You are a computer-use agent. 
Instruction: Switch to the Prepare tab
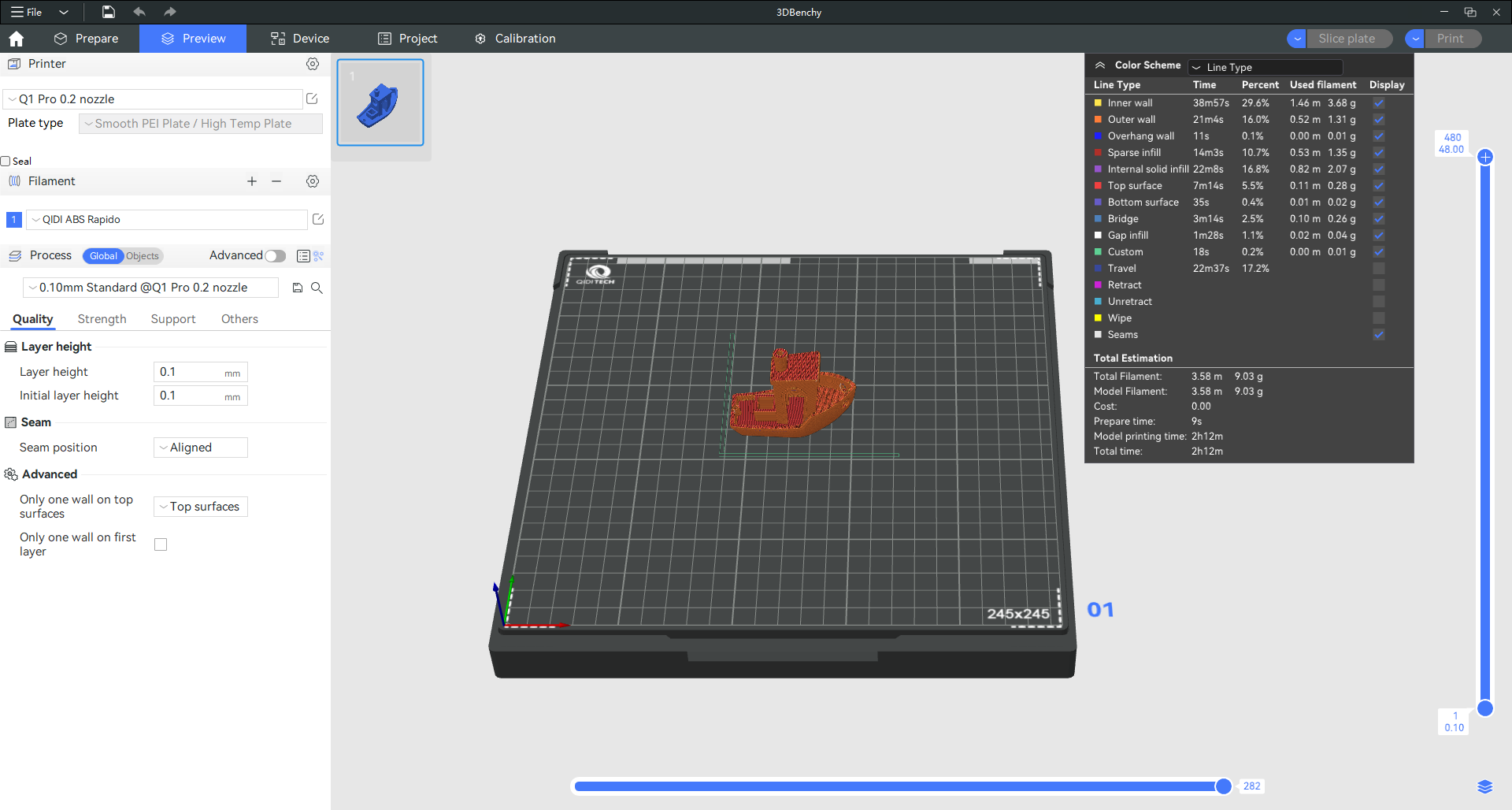[87, 39]
